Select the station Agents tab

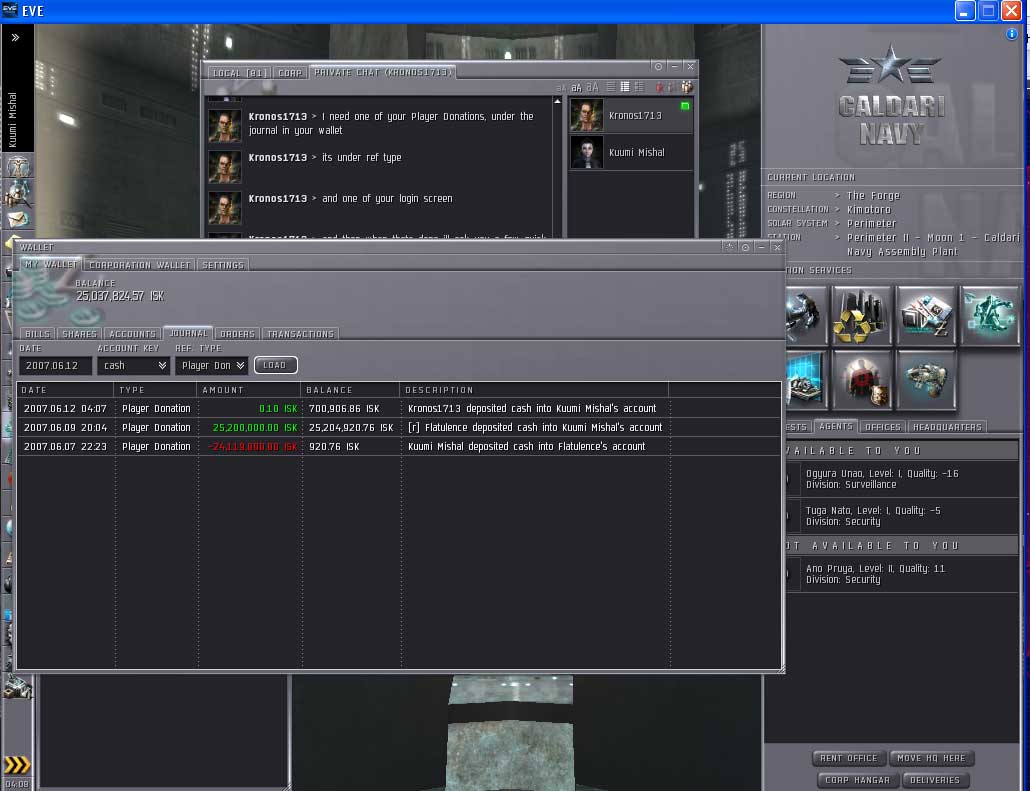[836, 426]
